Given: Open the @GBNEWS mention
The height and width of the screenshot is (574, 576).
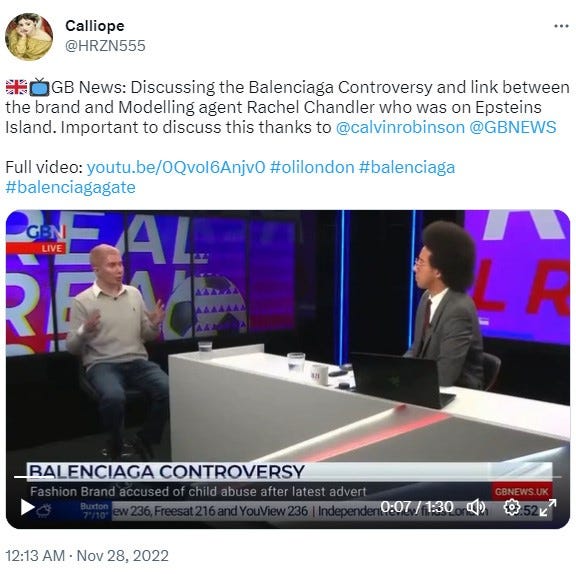Looking at the screenshot, I should [x=512, y=127].
